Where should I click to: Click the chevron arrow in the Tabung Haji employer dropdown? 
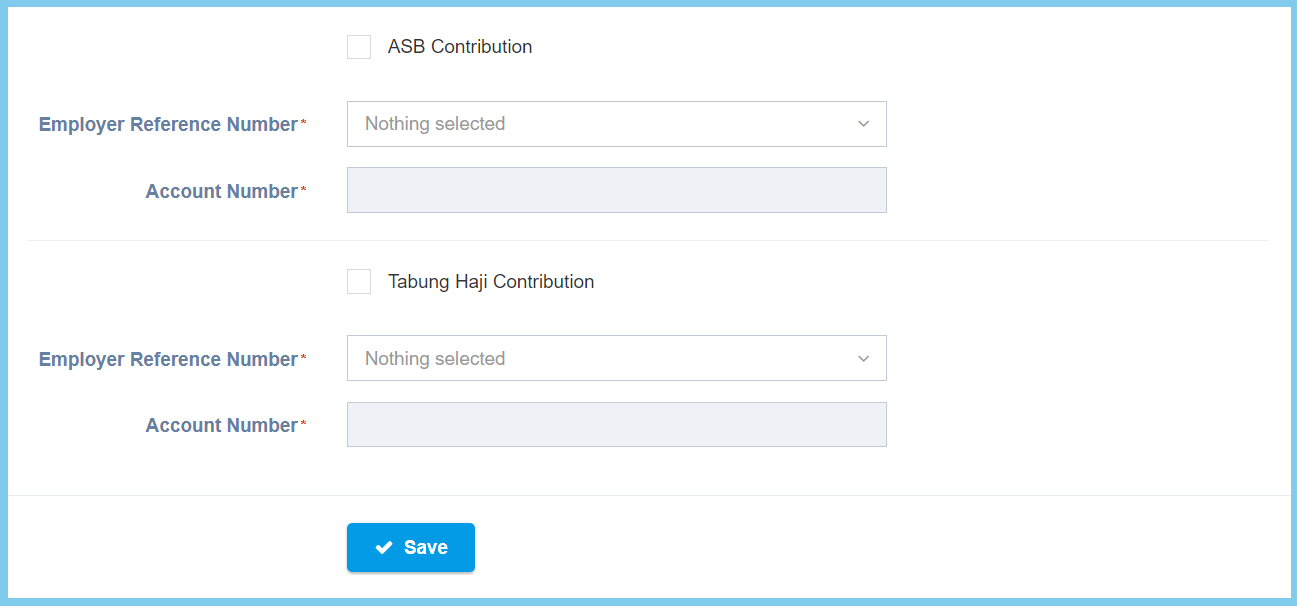(x=864, y=359)
